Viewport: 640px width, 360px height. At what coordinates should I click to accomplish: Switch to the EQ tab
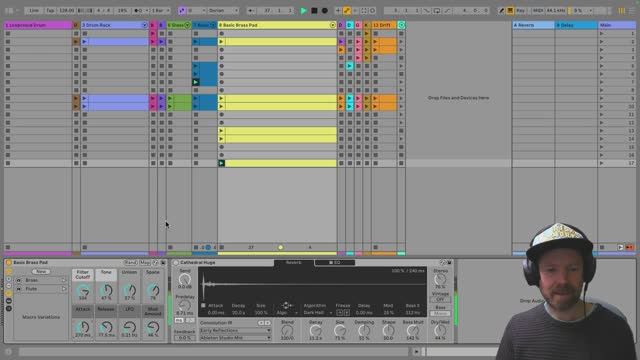point(334,262)
